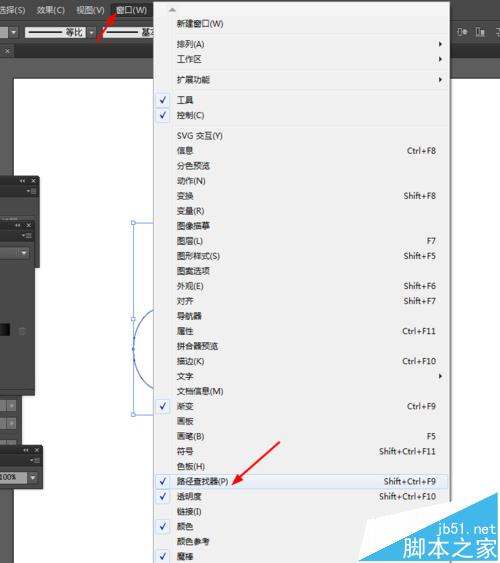Screen dimensions: 500x563
Task: Select 图像描摹 menu item
Action: pyautogui.click(x=302, y=226)
